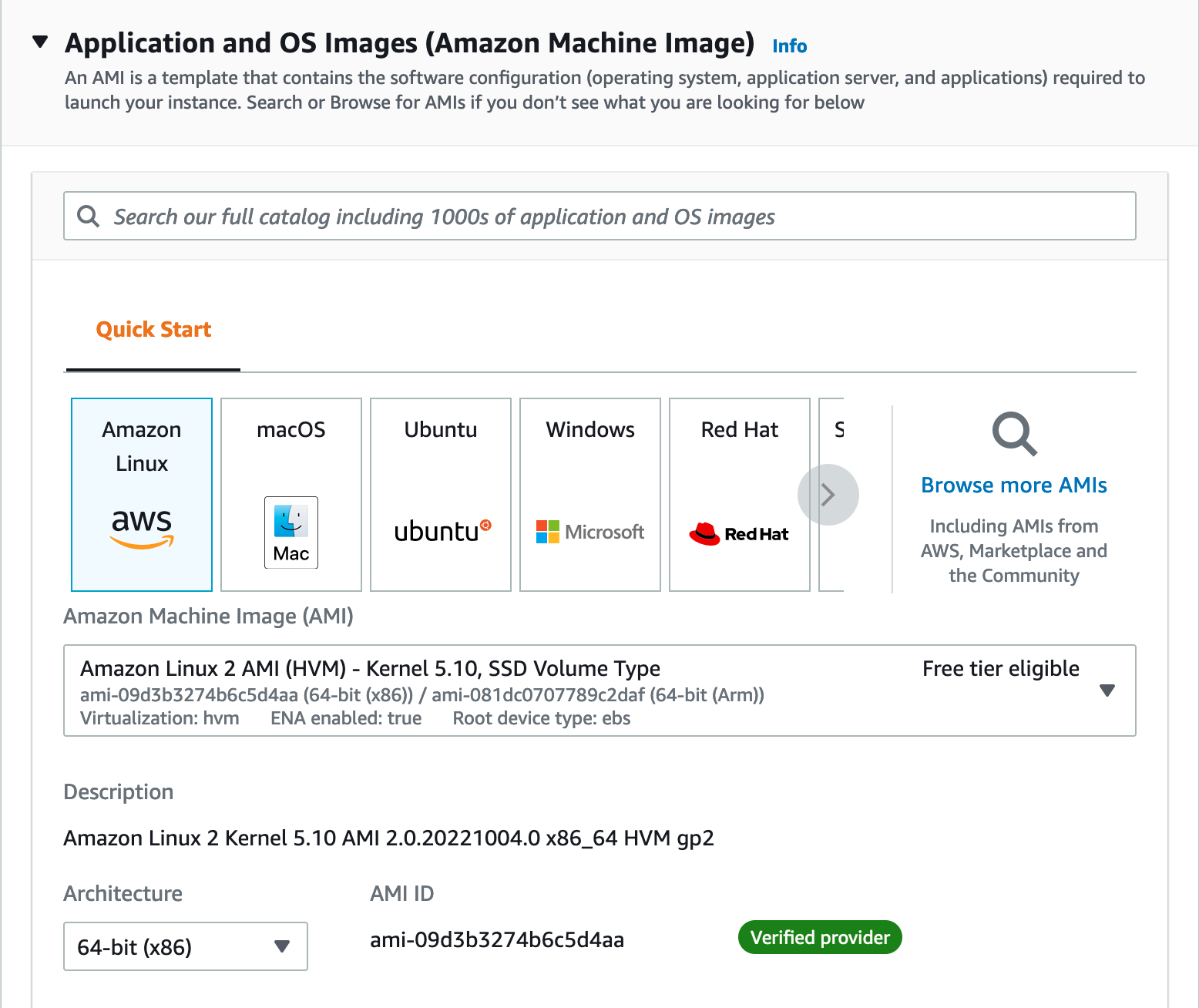The width and height of the screenshot is (1199, 1008).
Task: Choose the macOS AMI card
Action: 291,495
